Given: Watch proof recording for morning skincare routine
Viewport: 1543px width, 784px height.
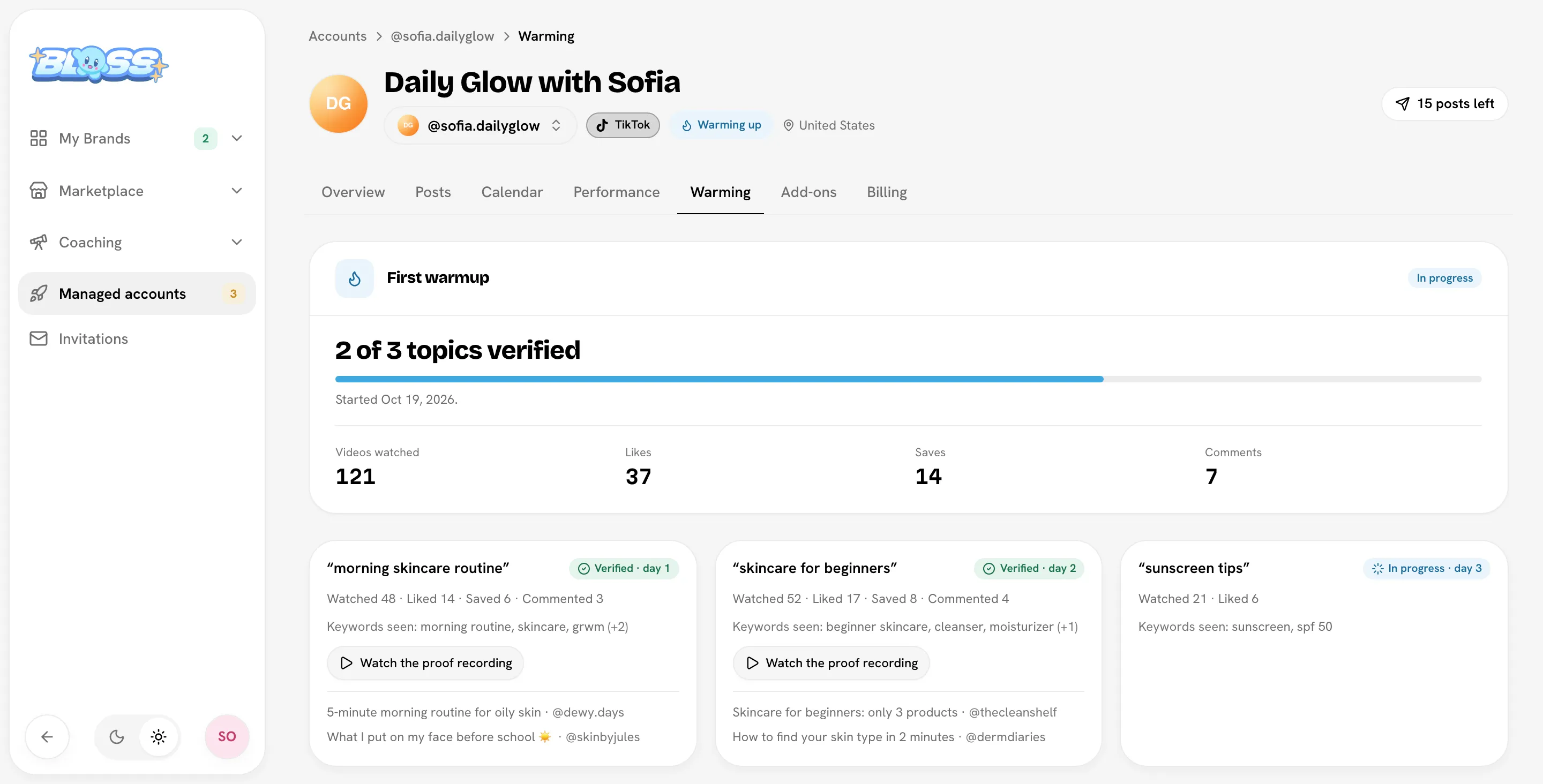Looking at the screenshot, I should (x=425, y=663).
